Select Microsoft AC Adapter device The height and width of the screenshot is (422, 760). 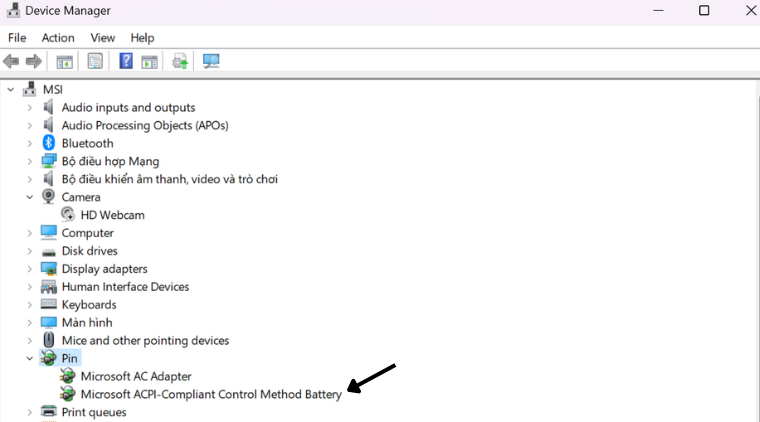(x=136, y=376)
